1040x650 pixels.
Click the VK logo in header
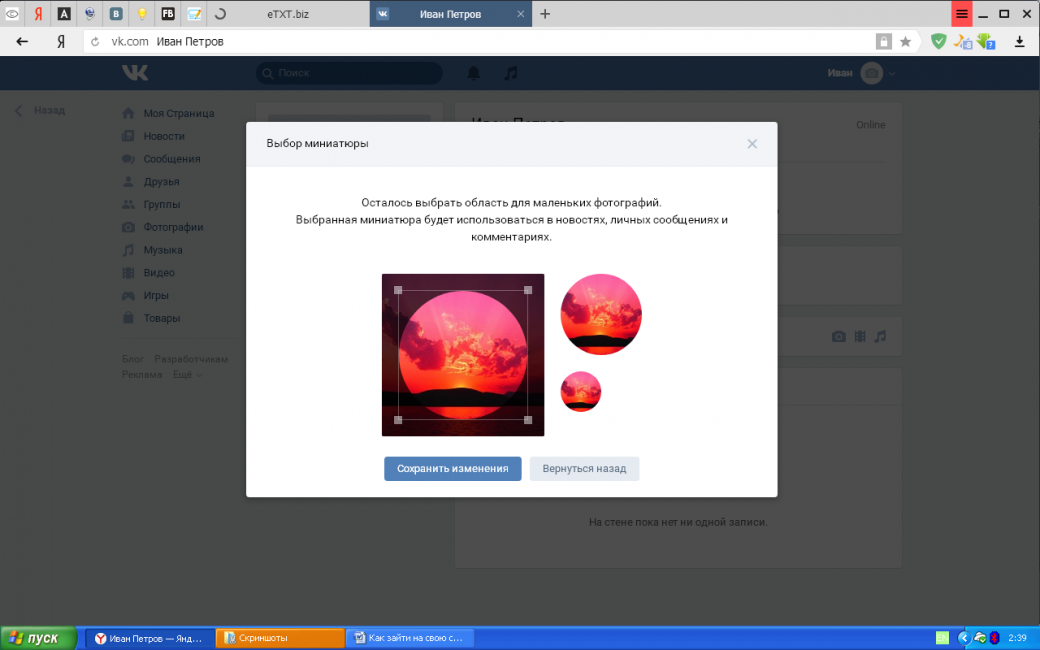tap(135, 73)
